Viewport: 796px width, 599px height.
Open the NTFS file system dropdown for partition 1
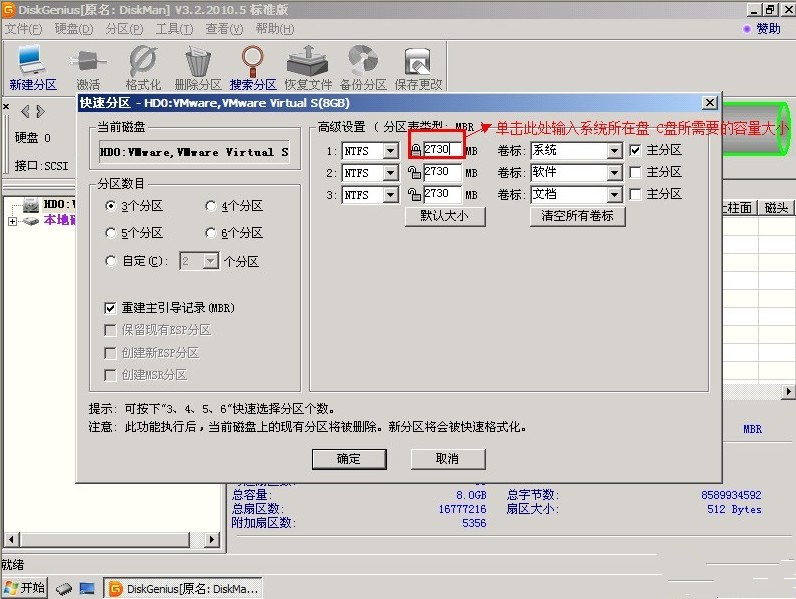(390, 151)
